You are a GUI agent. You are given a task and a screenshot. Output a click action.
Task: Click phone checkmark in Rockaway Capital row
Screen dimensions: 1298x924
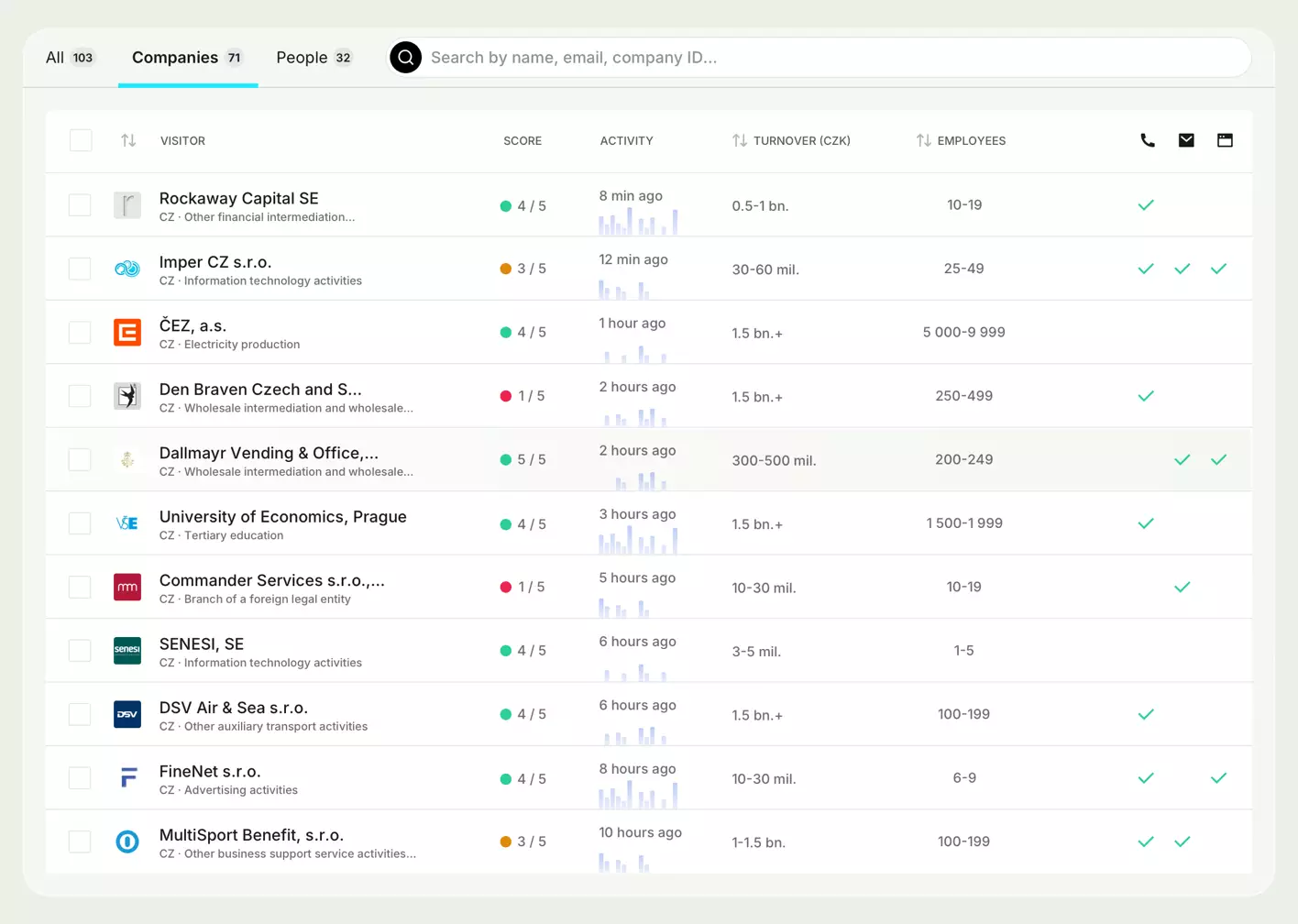coord(1146,205)
